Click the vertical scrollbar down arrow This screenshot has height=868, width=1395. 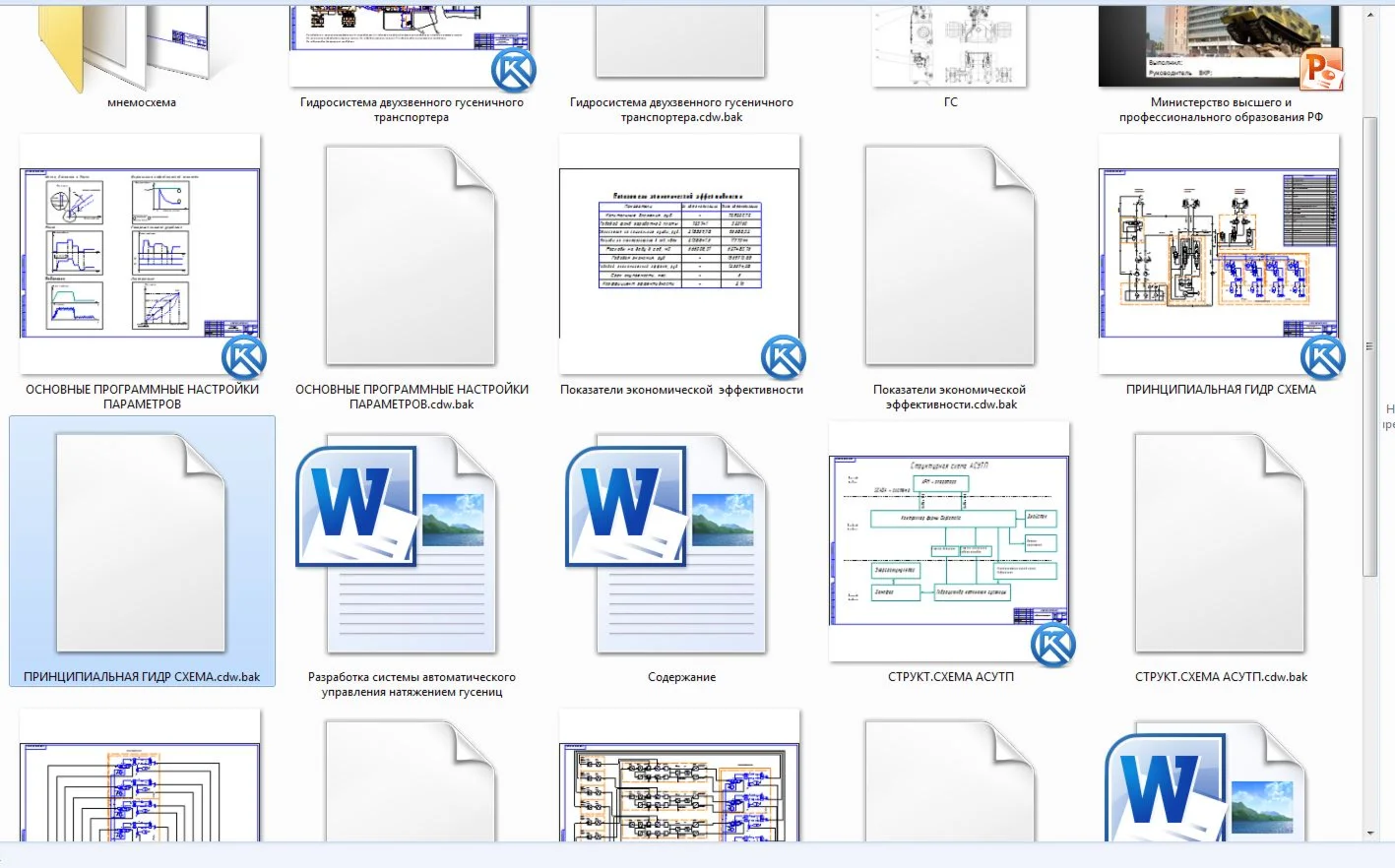(1369, 833)
